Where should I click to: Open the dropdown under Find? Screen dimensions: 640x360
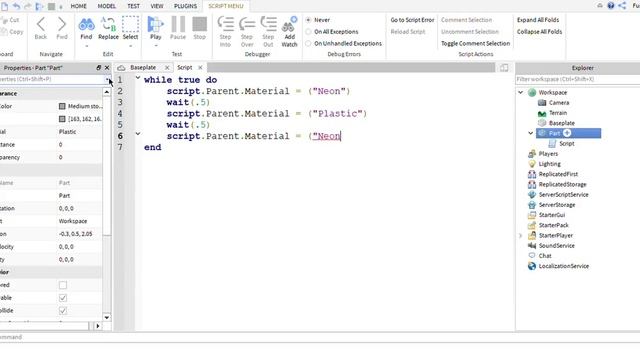coord(86,46)
